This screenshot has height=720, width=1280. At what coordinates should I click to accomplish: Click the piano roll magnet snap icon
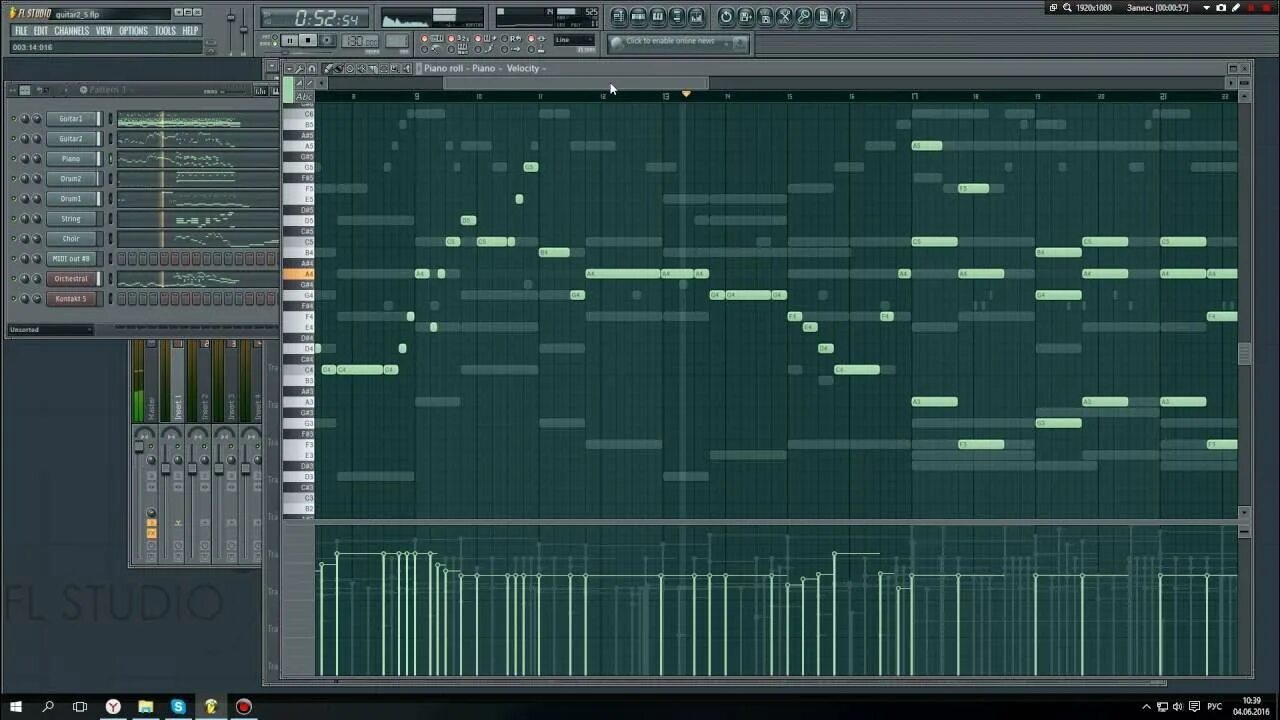point(311,68)
